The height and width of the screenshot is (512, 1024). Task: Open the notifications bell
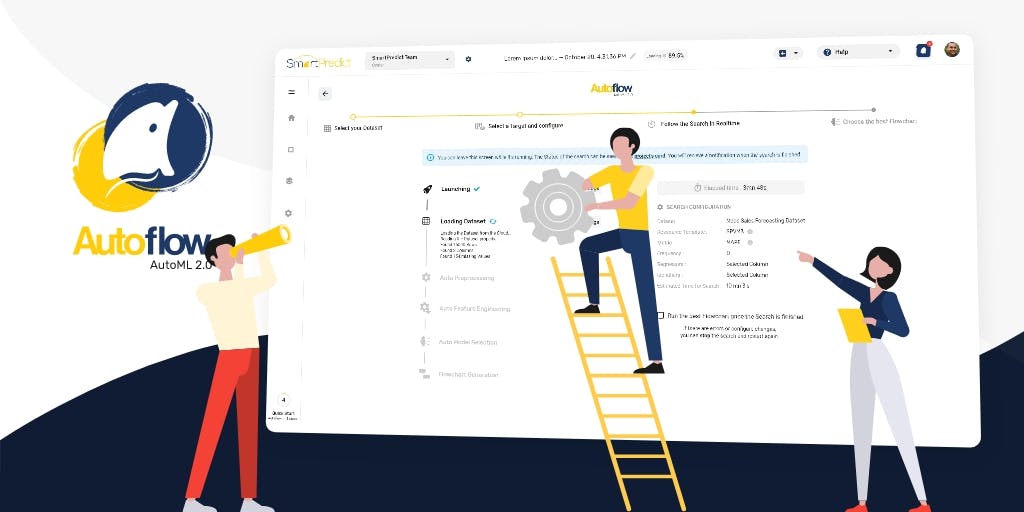pos(923,50)
